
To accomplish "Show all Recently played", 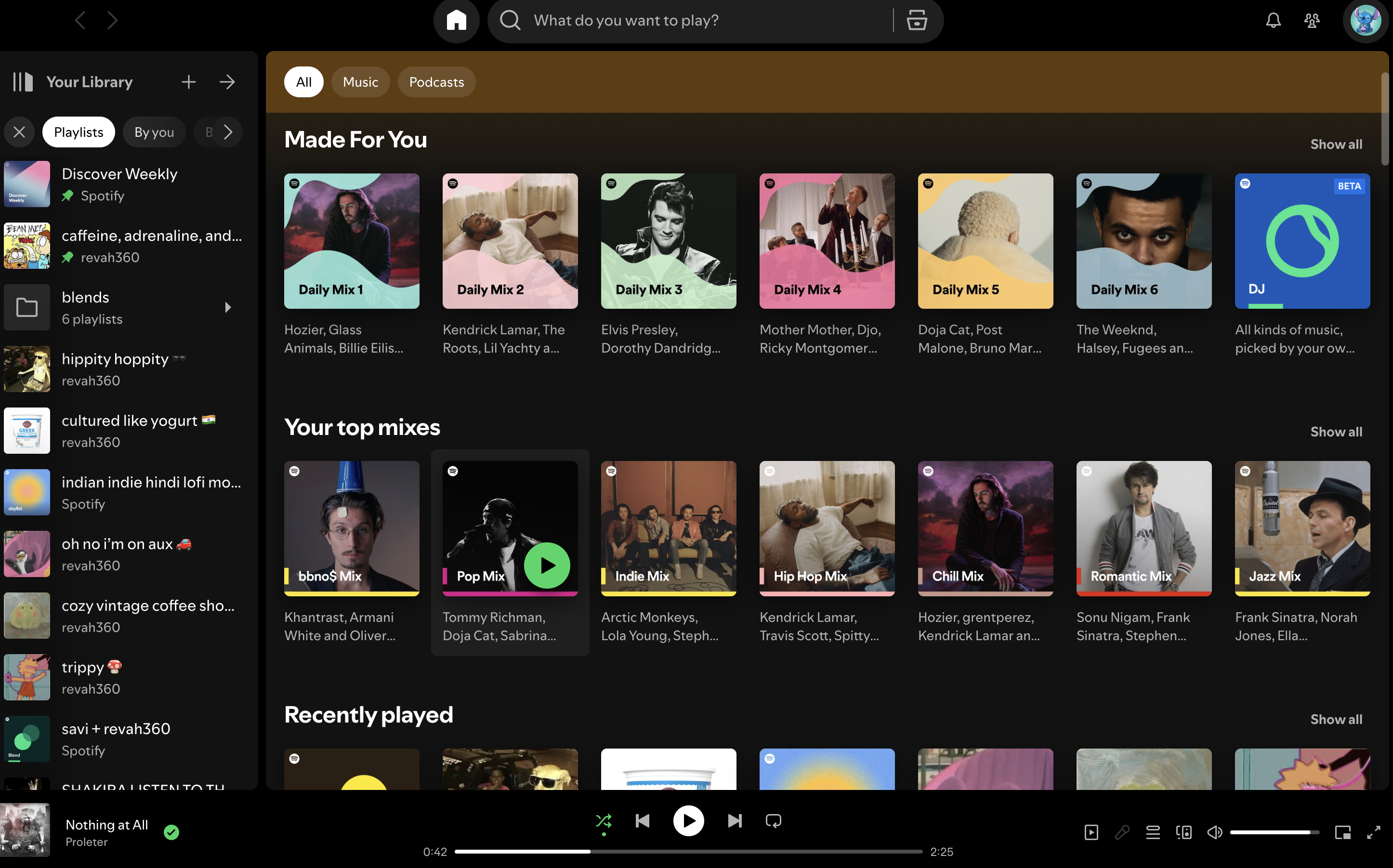I will [x=1336, y=719].
